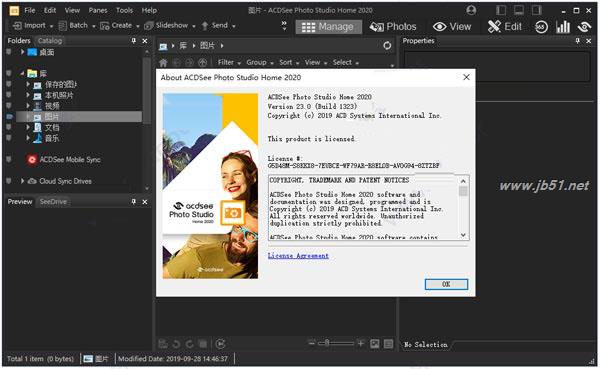Open the Dashboard bar chart icon

pyautogui.click(x=562, y=27)
